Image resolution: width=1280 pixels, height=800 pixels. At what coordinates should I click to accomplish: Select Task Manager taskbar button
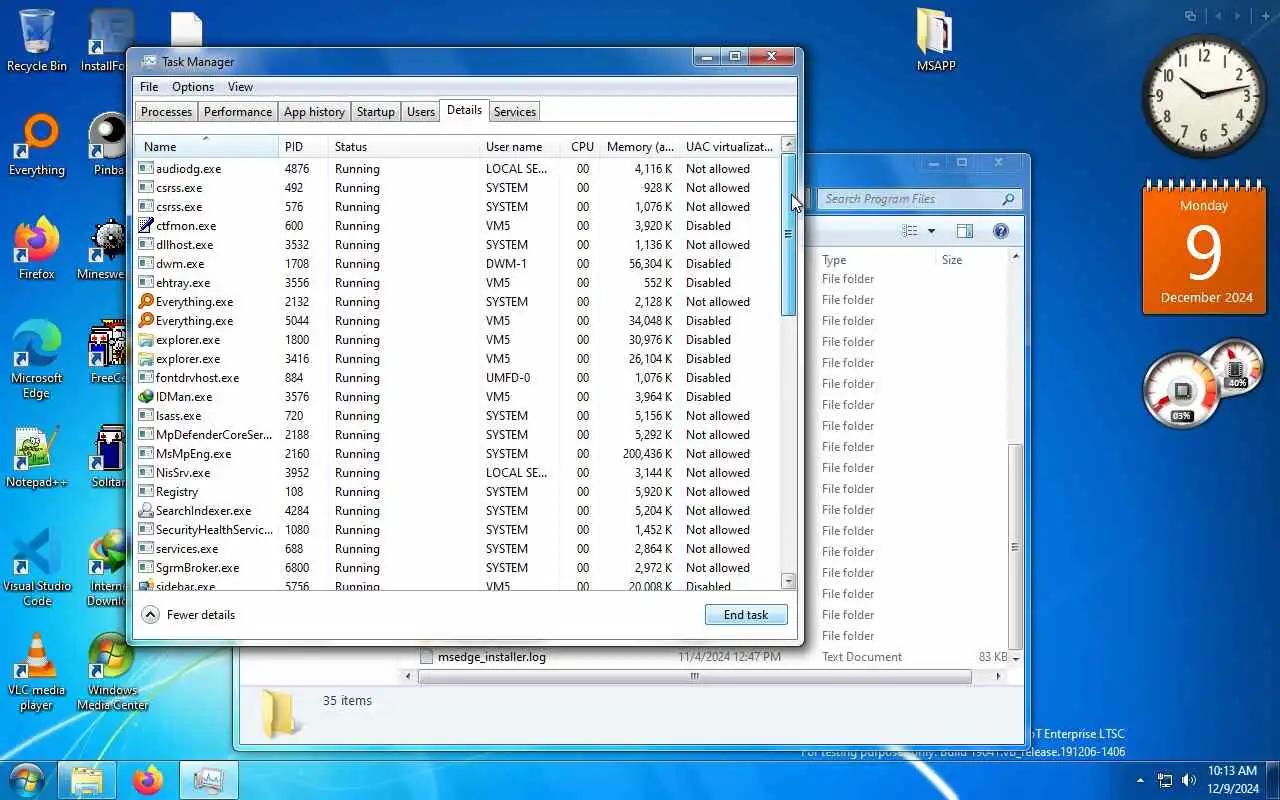point(209,780)
